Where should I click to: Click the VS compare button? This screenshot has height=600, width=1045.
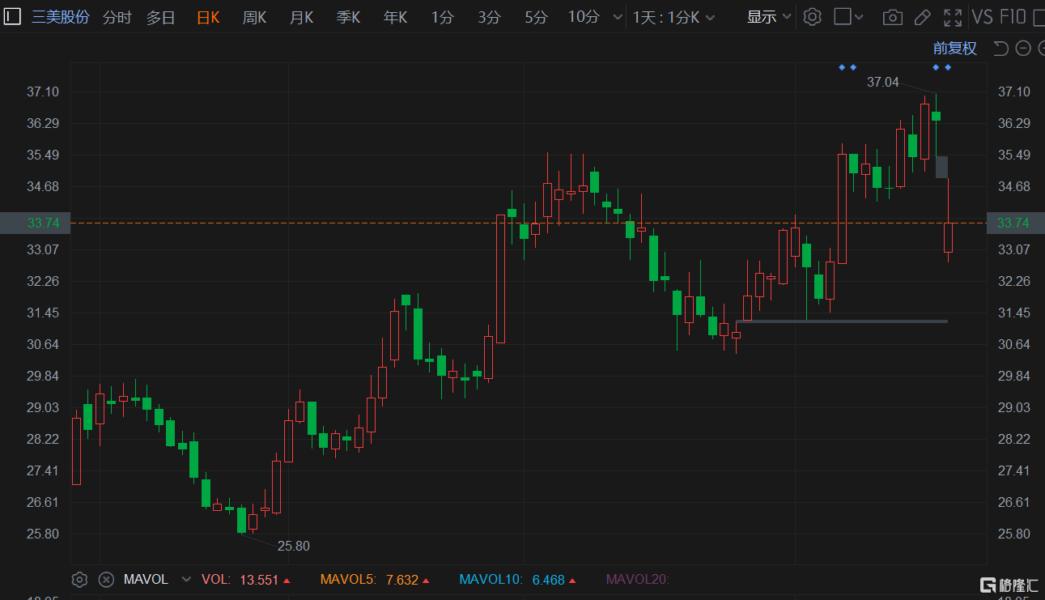[982, 17]
